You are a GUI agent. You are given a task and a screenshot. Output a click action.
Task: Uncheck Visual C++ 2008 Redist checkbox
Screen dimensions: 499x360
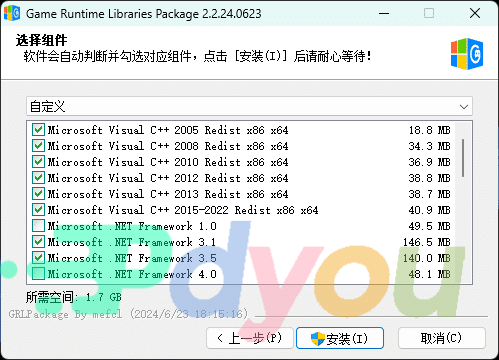38,146
